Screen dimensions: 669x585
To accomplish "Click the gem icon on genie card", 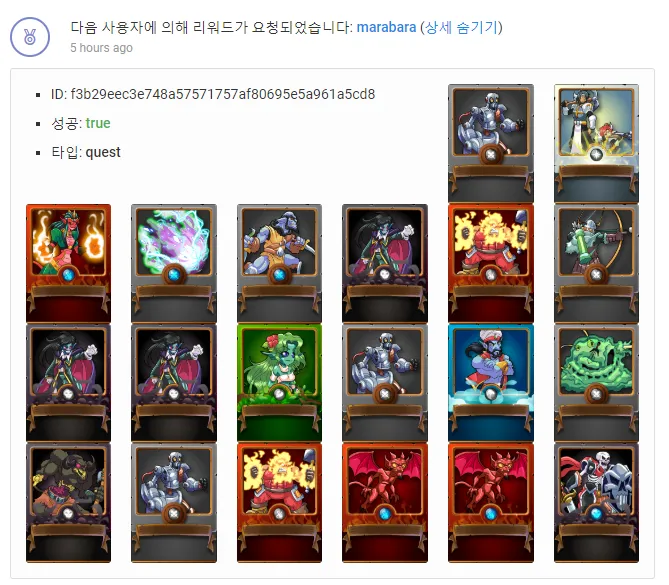I will pyautogui.click(x=491, y=394).
